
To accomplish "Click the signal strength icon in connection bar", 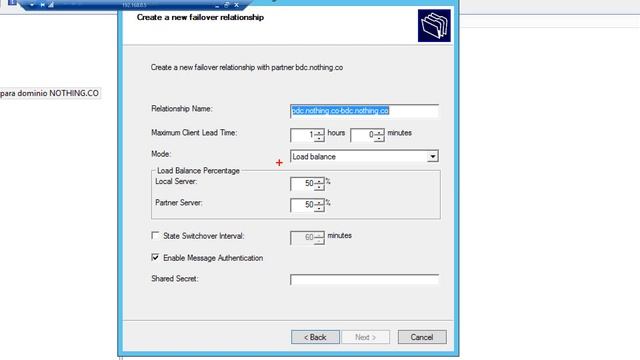I will click(51, 4).
